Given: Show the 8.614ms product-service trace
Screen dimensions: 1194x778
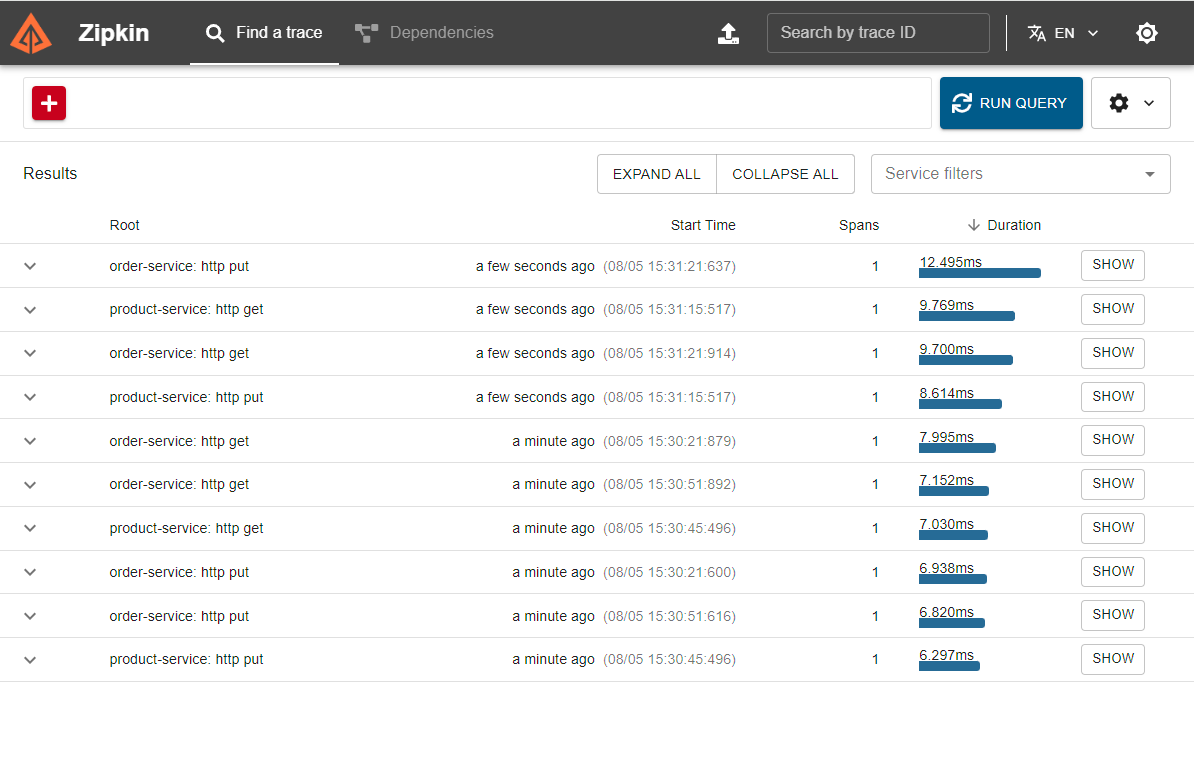Looking at the screenshot, I should point(1113,396).
